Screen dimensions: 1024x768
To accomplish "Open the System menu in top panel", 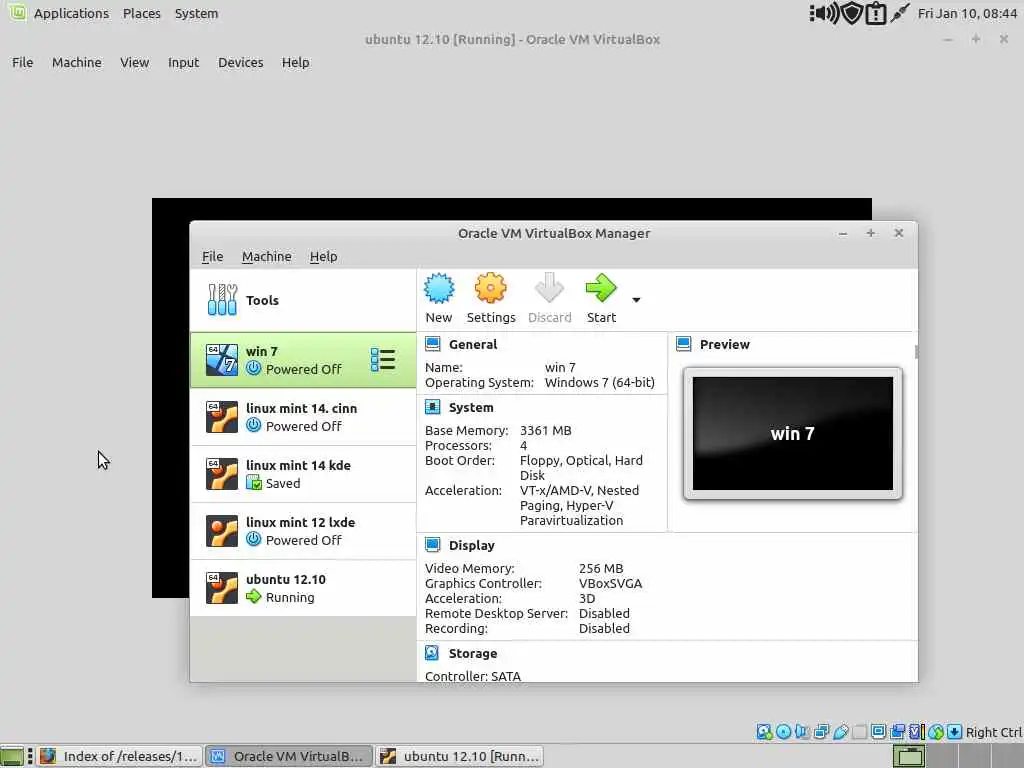I will pos(197,14).
